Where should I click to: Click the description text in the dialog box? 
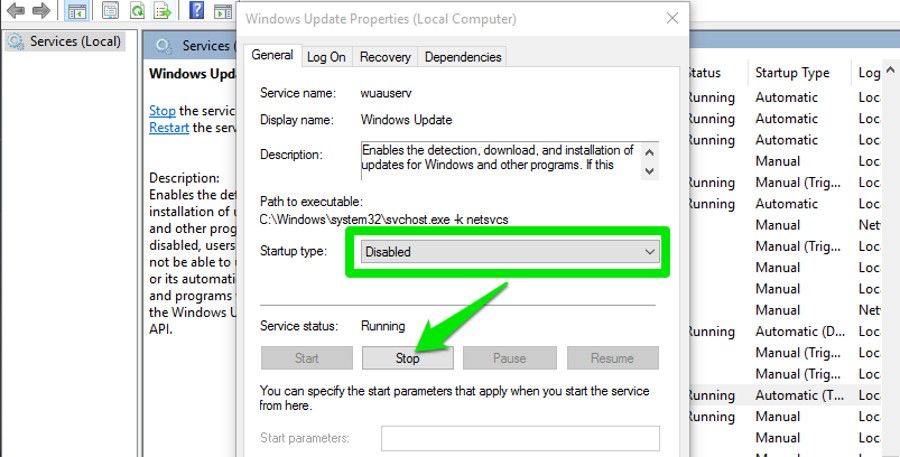[x=498, y=158]
